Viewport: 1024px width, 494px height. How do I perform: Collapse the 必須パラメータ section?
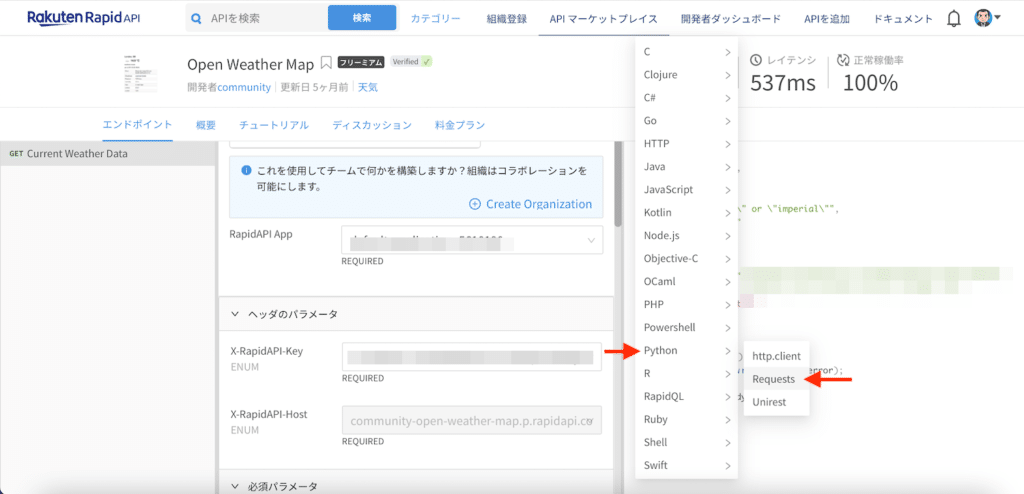point(236,486)
